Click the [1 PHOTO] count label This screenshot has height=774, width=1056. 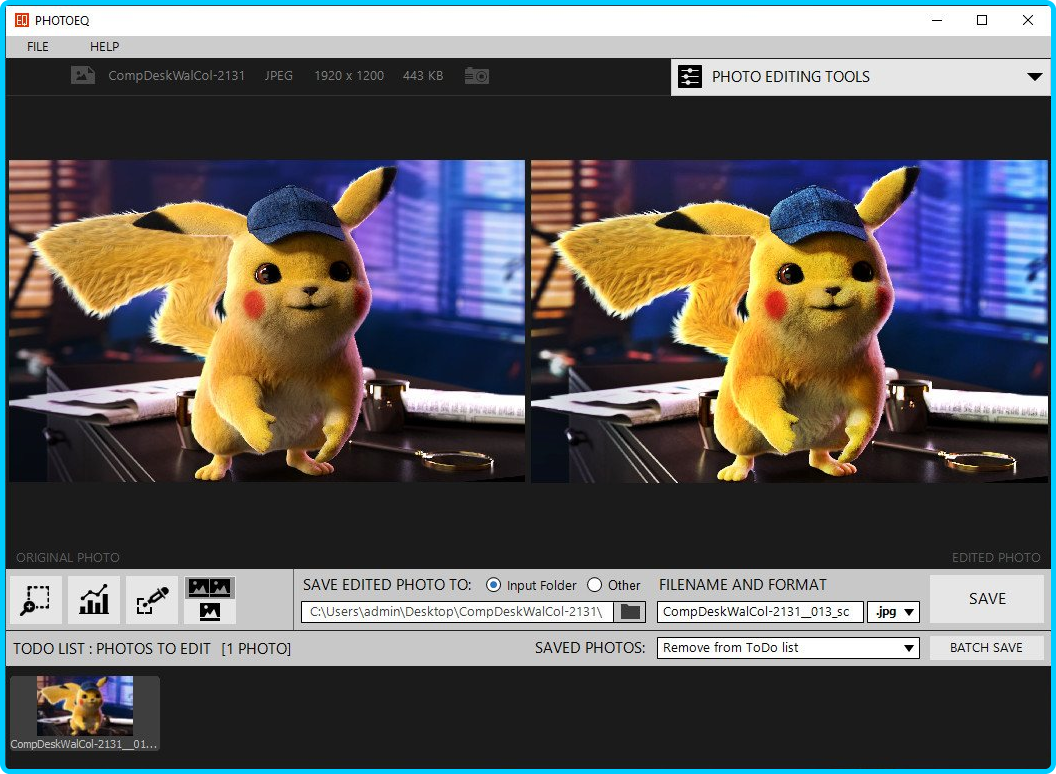pos(256,649)
